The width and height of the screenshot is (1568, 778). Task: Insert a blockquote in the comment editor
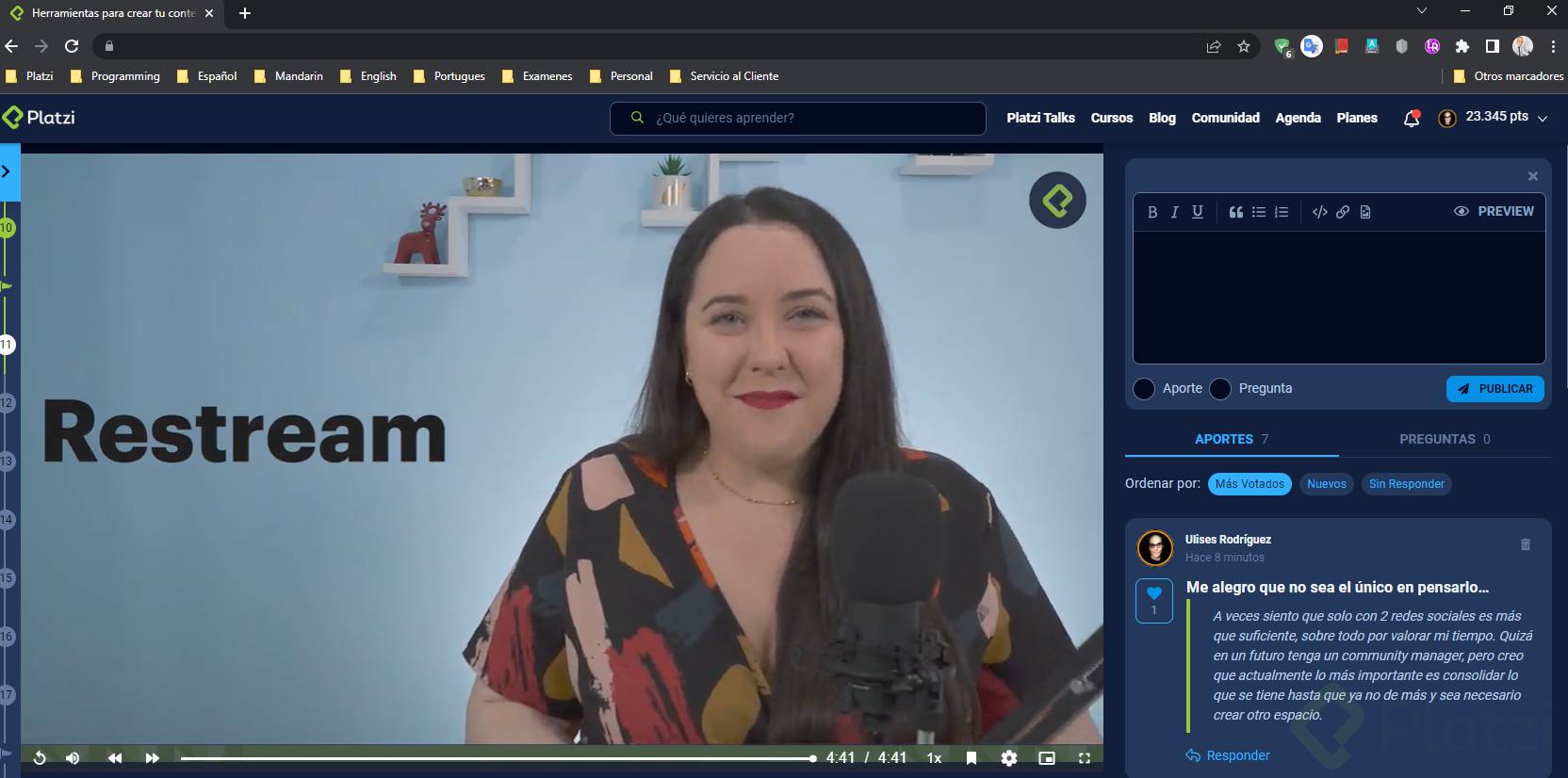click(x=1236, y=212)
